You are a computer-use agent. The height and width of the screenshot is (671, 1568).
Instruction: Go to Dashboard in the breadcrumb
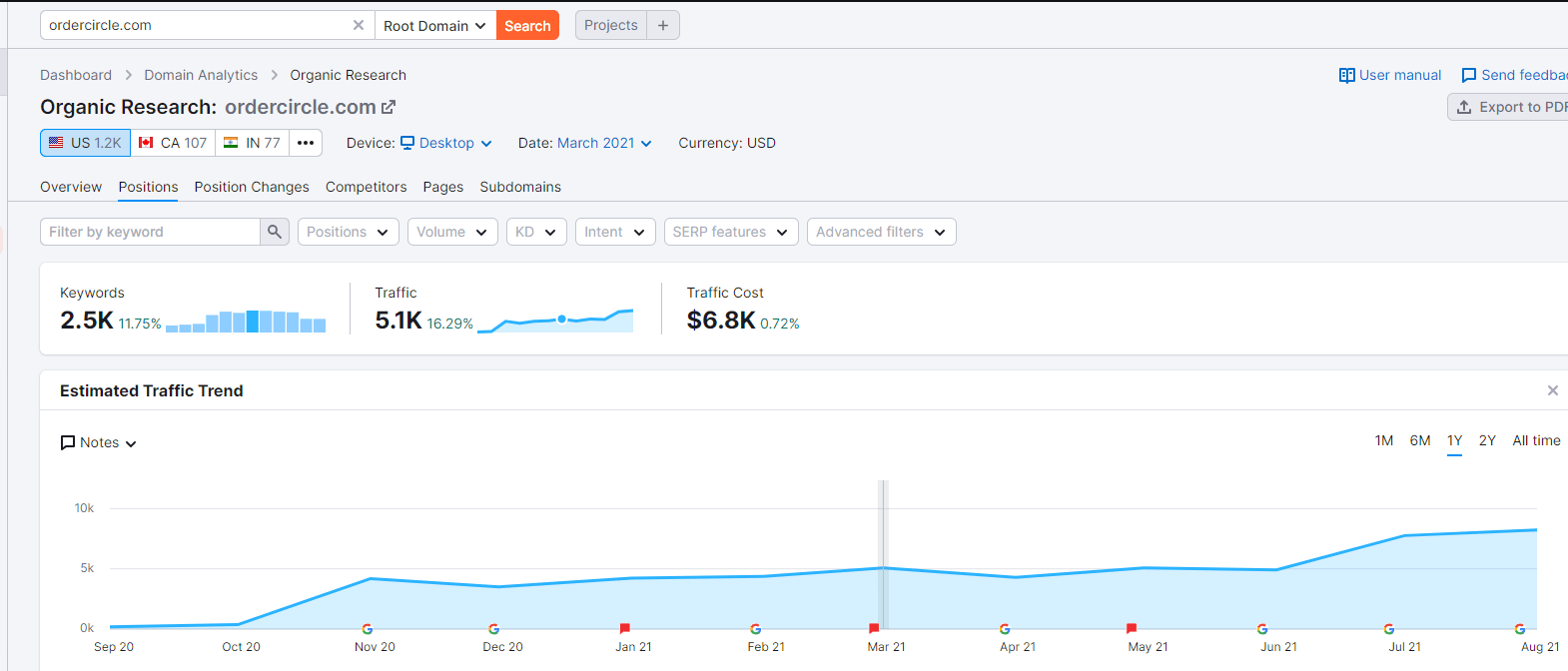coord(76,75)
